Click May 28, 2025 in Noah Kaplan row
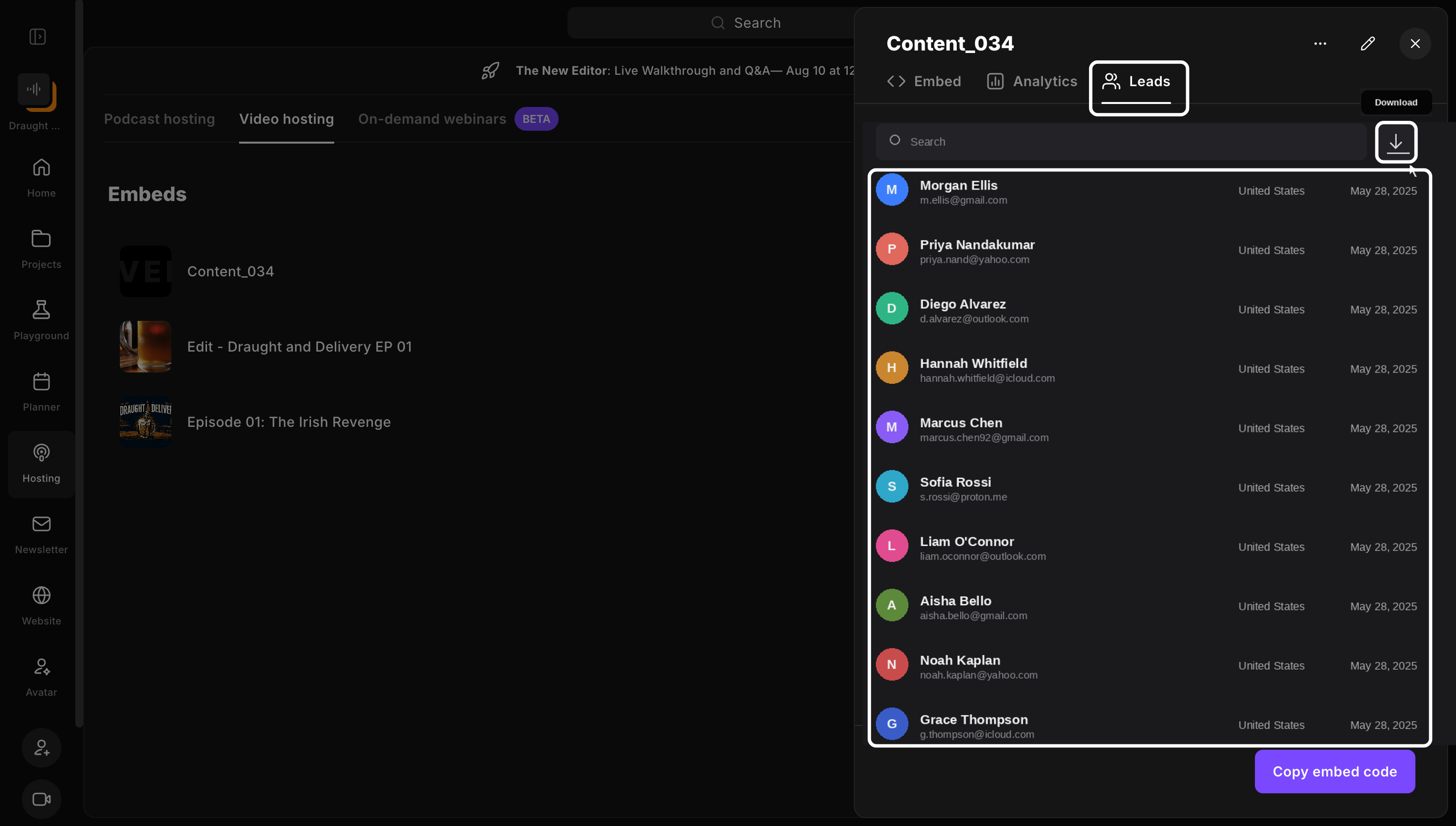 tap(1383, 666)
